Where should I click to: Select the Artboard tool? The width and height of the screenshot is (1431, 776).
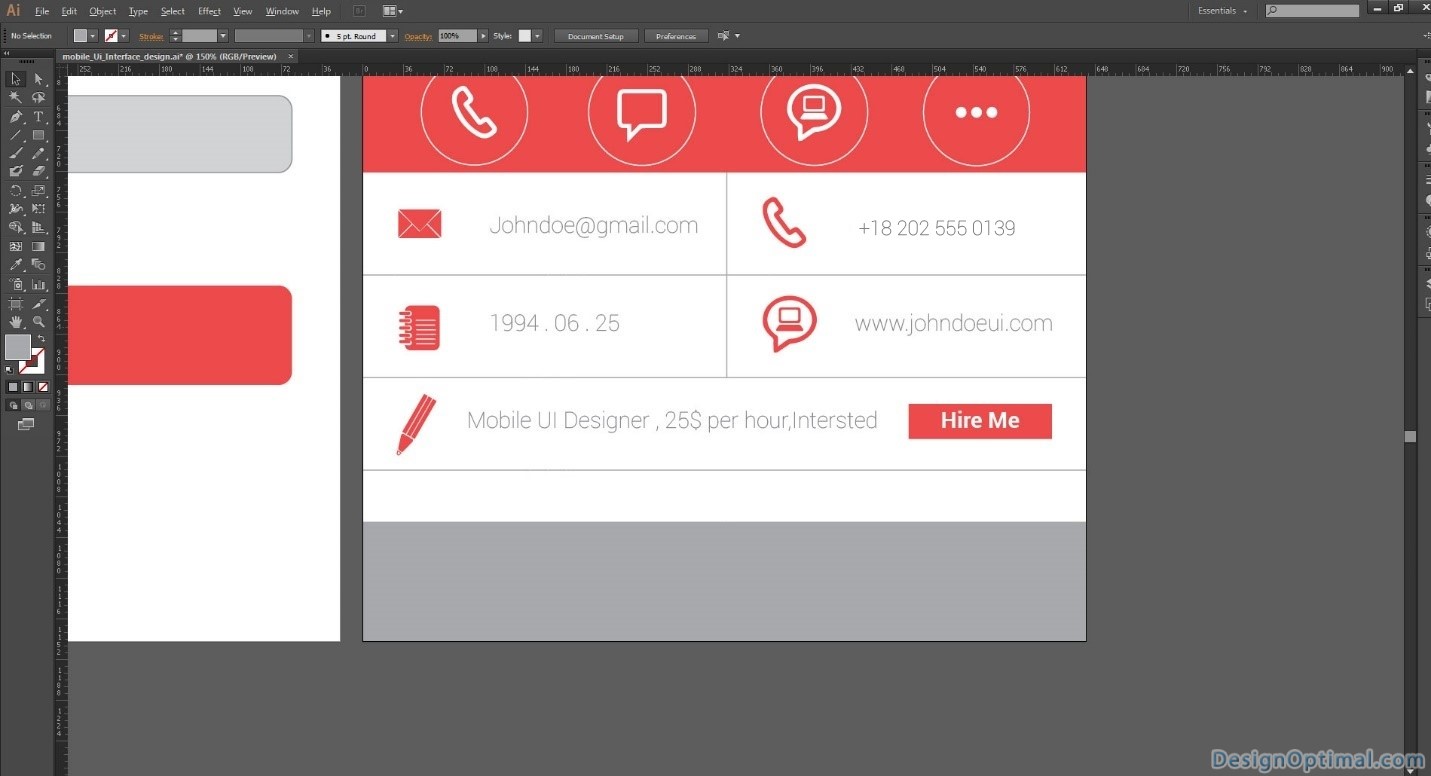[x=16, y=303]
